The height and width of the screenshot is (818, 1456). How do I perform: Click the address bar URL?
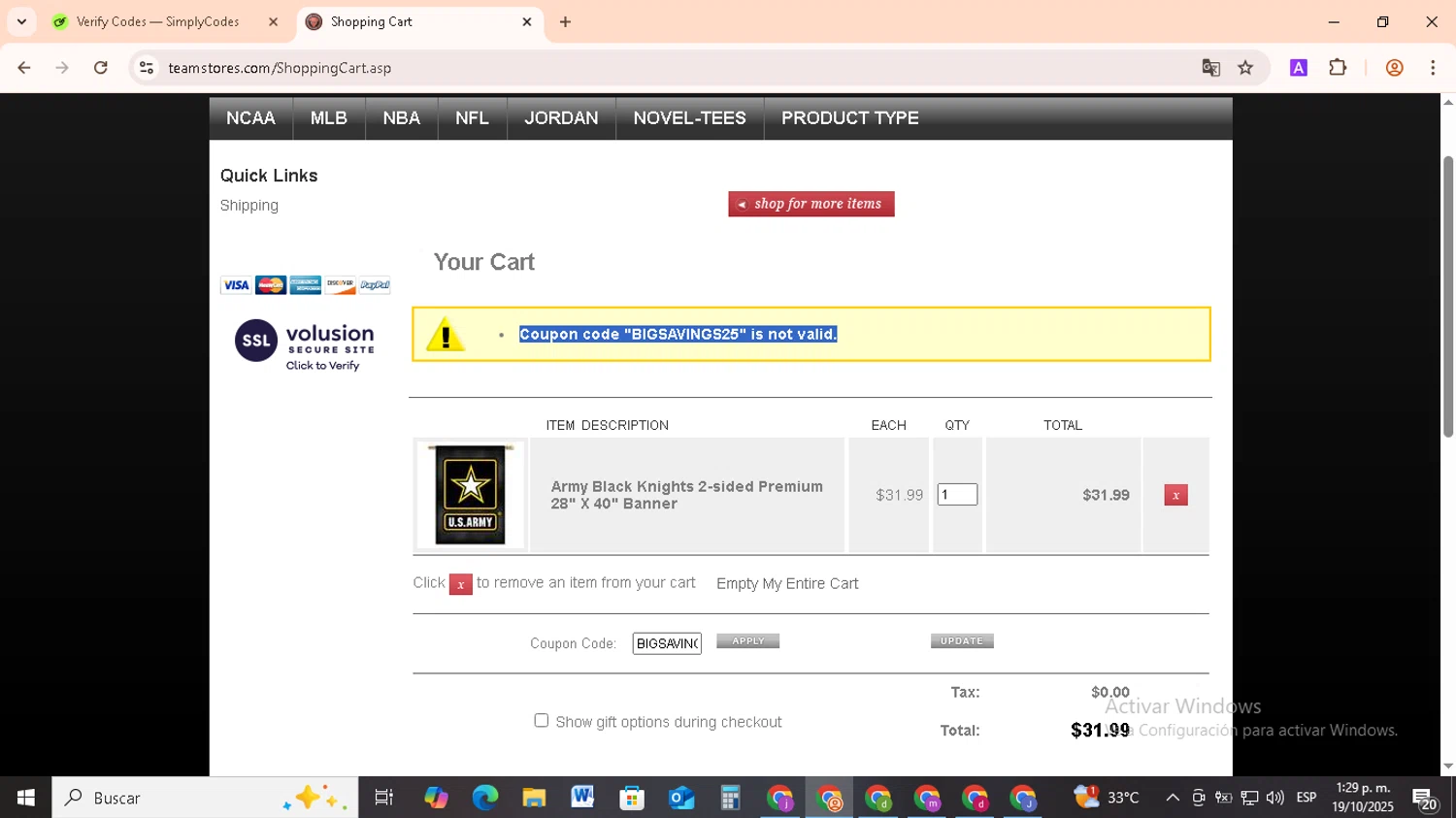280,68
